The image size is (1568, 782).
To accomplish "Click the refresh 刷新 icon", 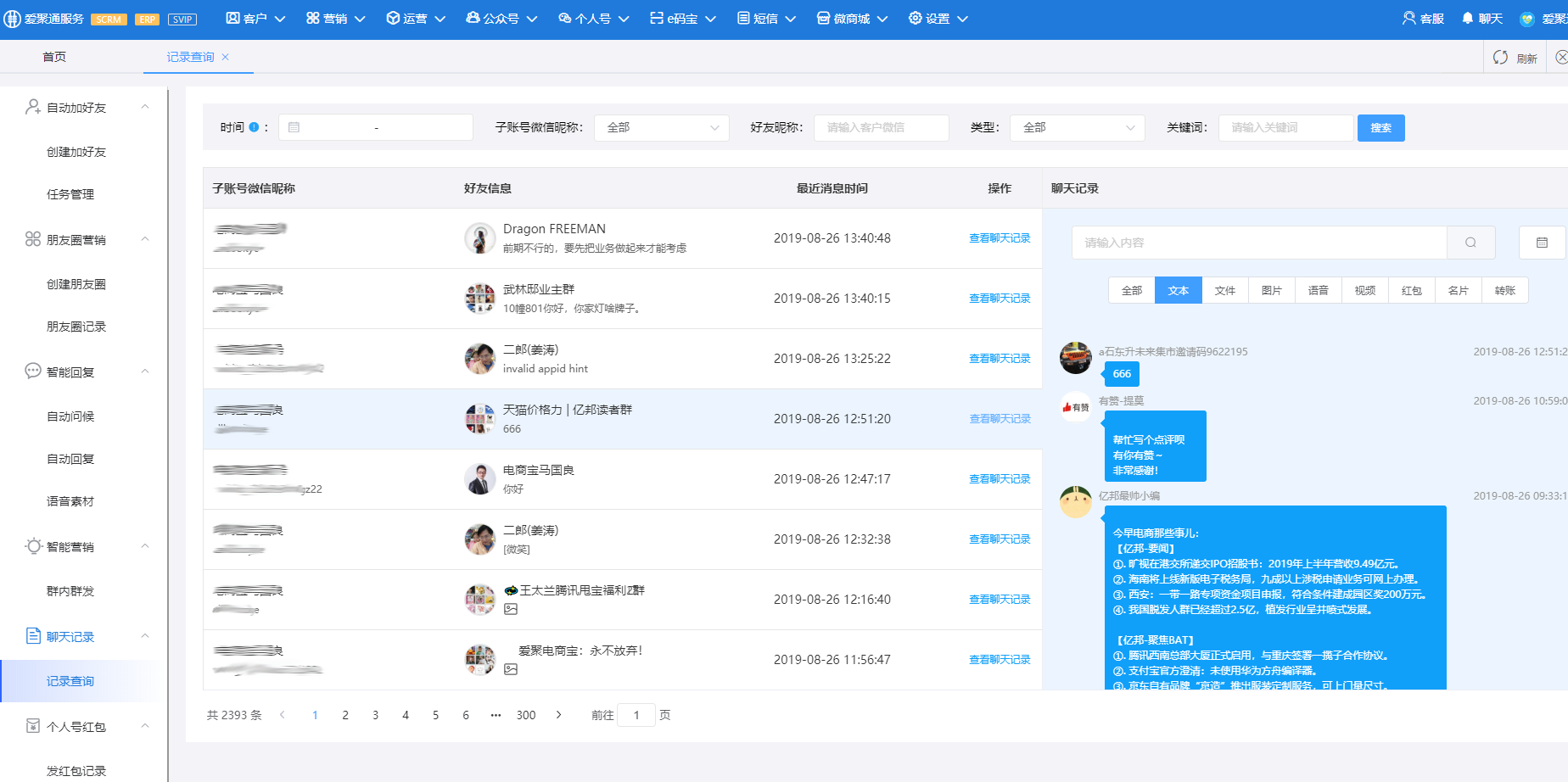I will [x=1500, y=58].
